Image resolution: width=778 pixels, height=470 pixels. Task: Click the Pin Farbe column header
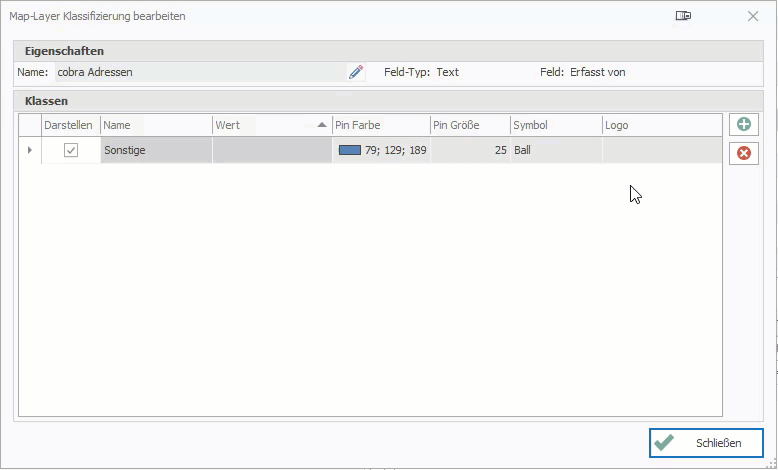pyautogui.click(x=380, y=125)
